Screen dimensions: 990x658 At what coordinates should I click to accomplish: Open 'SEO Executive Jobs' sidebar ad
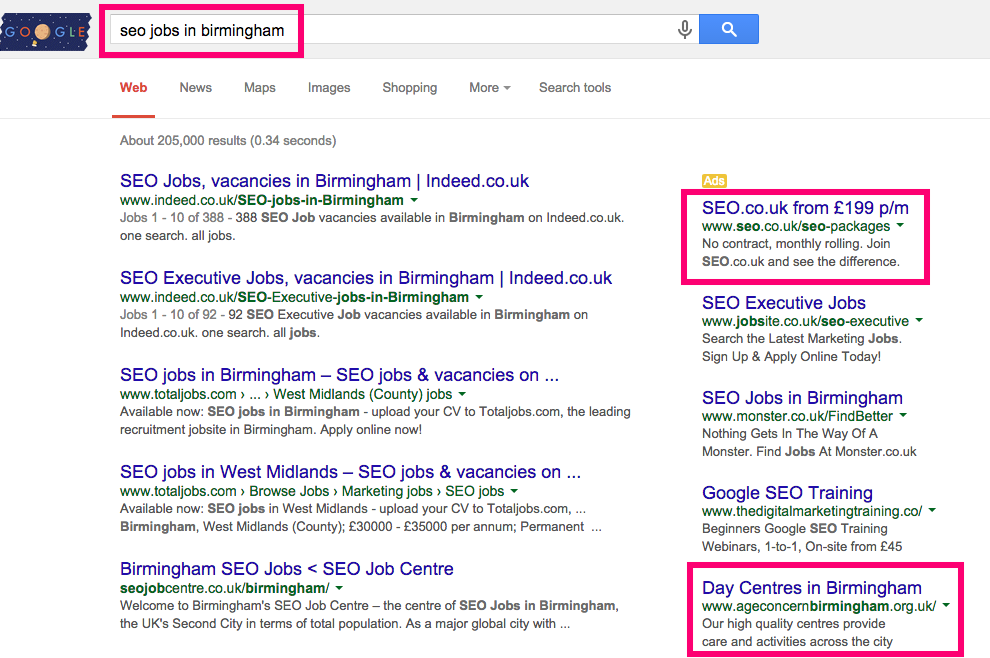784,302
